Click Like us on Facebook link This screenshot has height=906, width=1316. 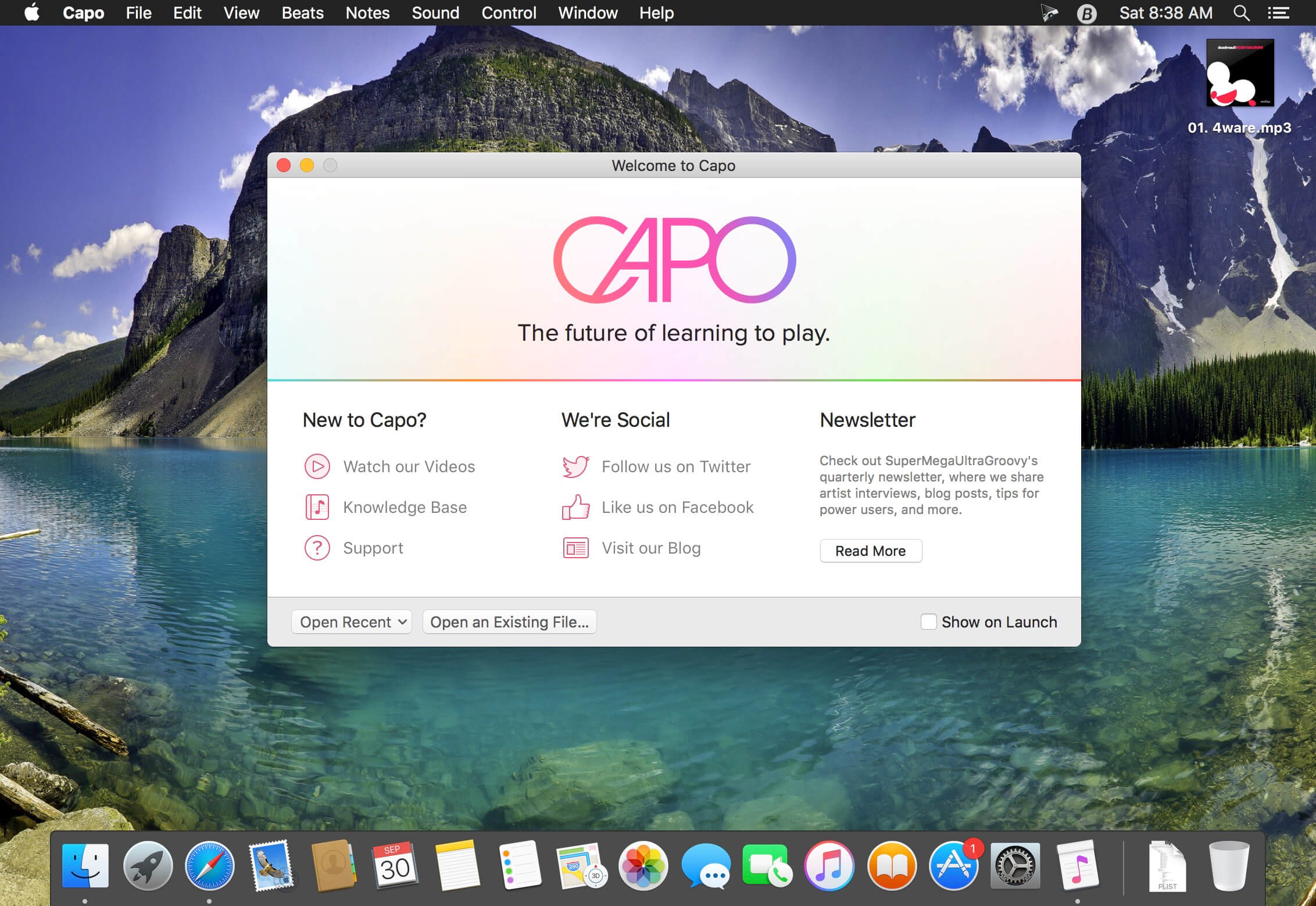678,507
